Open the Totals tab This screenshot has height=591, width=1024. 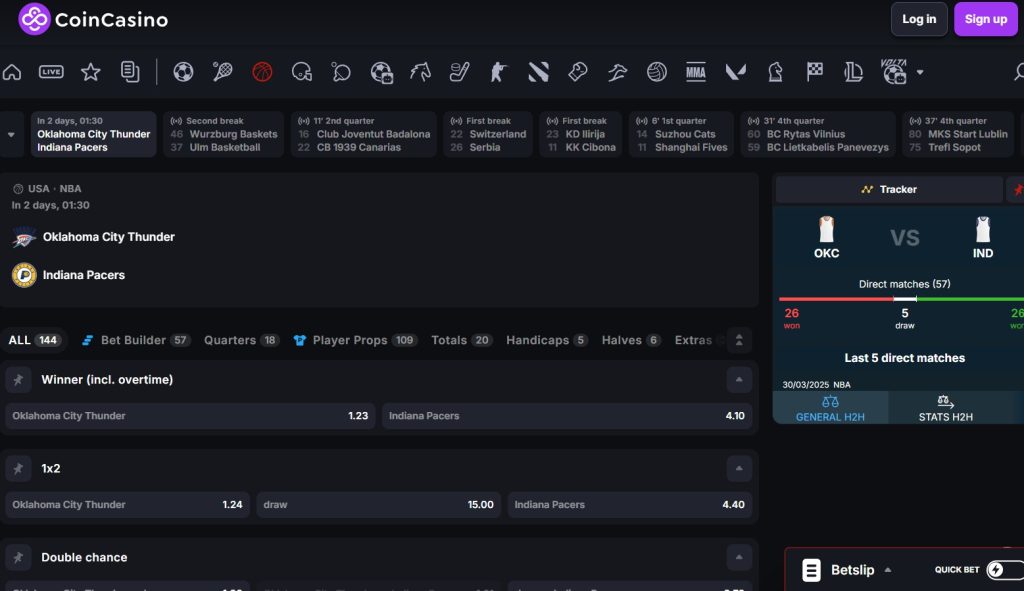point(462,340)
